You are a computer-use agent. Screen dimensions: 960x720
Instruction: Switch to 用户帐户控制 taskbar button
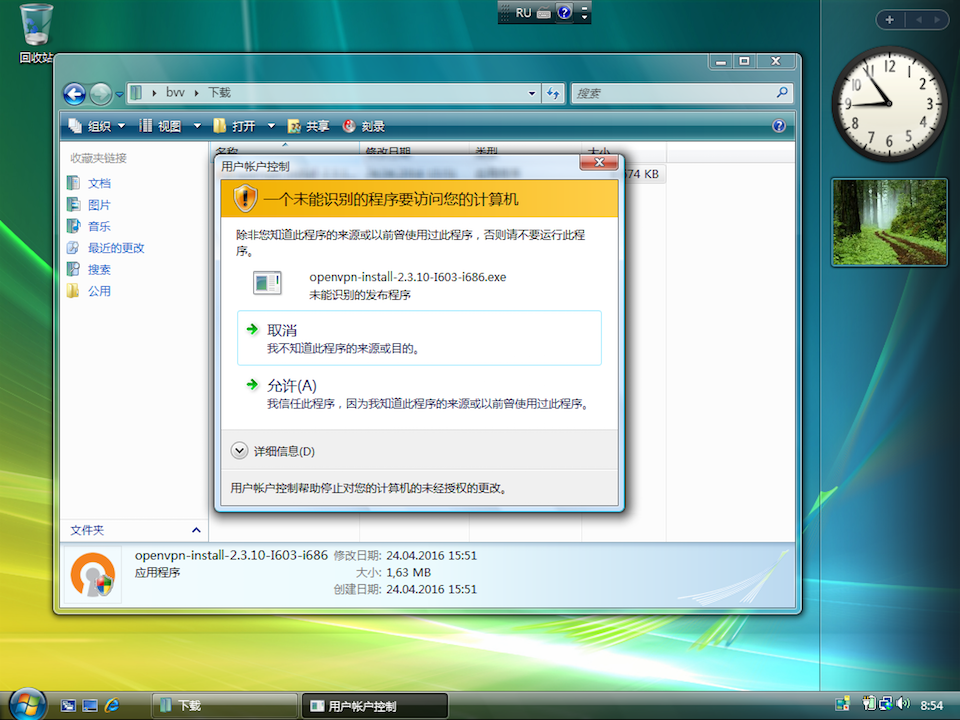375,705
